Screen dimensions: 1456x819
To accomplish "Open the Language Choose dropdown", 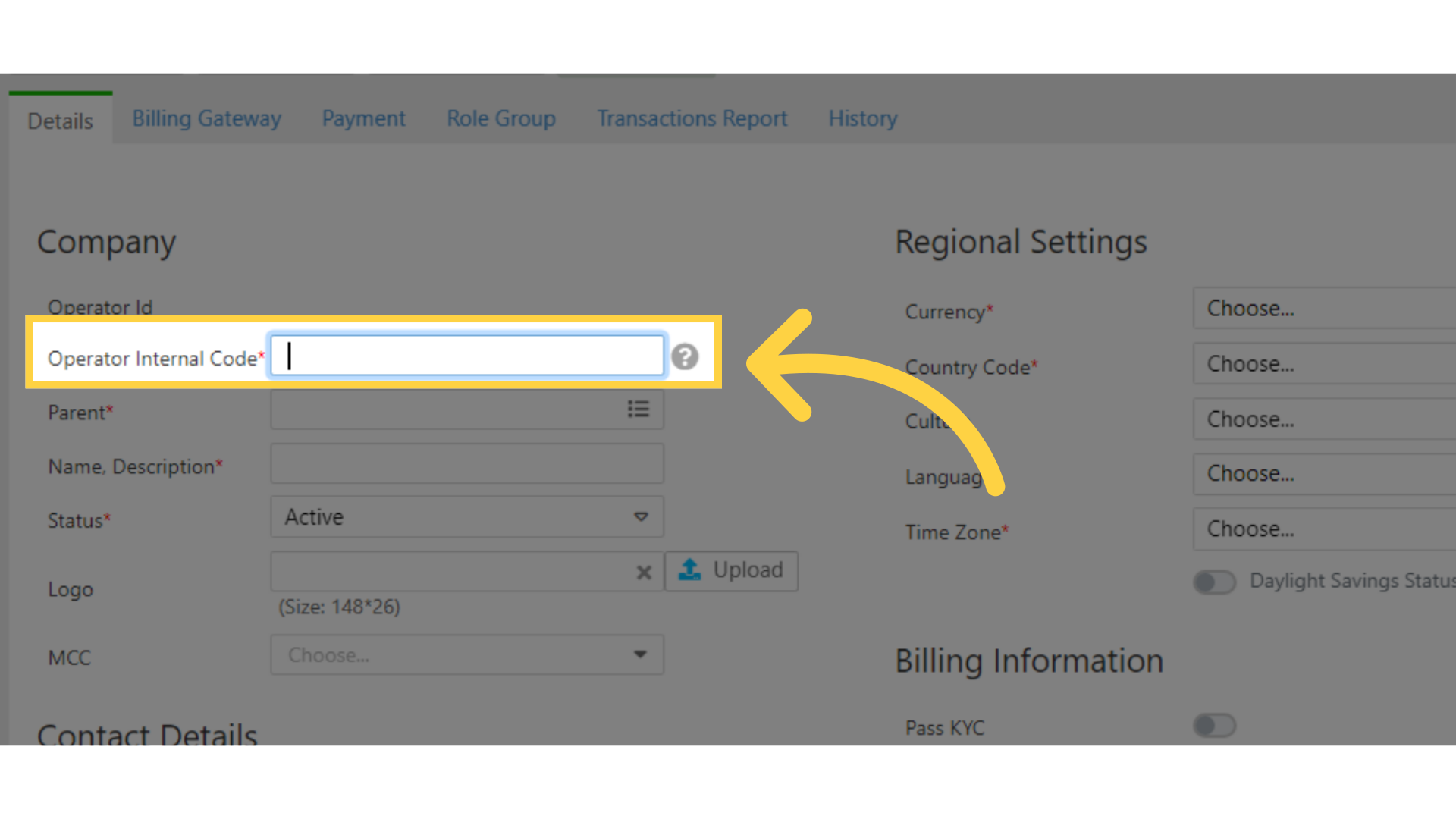I will pyautogui.click(x=1323, y=474).
